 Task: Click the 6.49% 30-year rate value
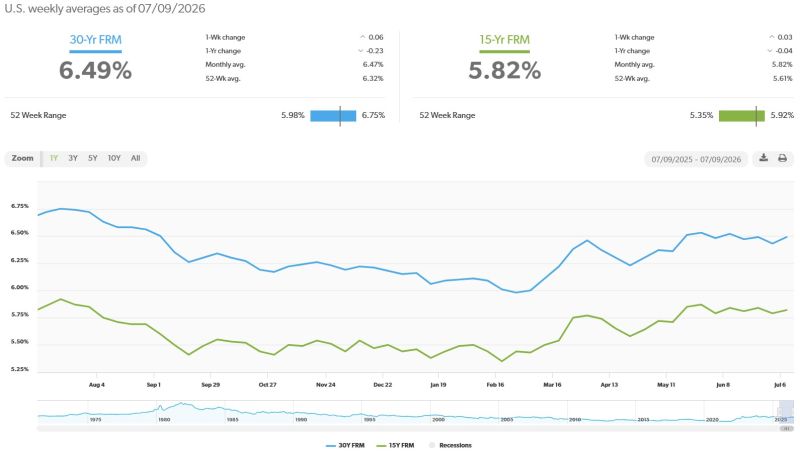pos(95,70)
